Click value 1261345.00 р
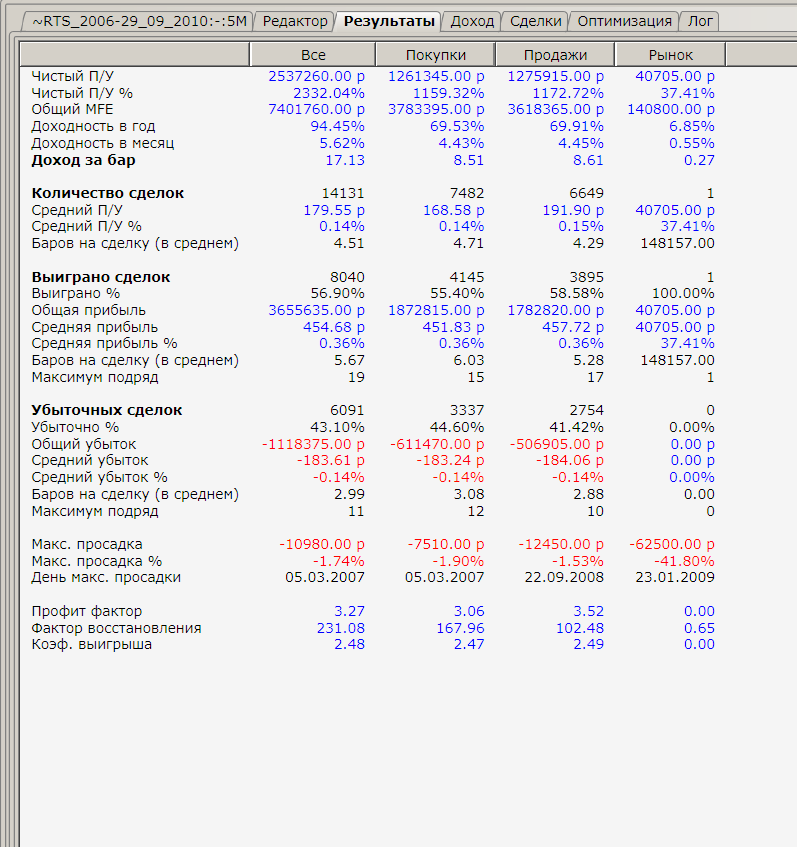This screenshot has width=797, height=847. (437, 76)
